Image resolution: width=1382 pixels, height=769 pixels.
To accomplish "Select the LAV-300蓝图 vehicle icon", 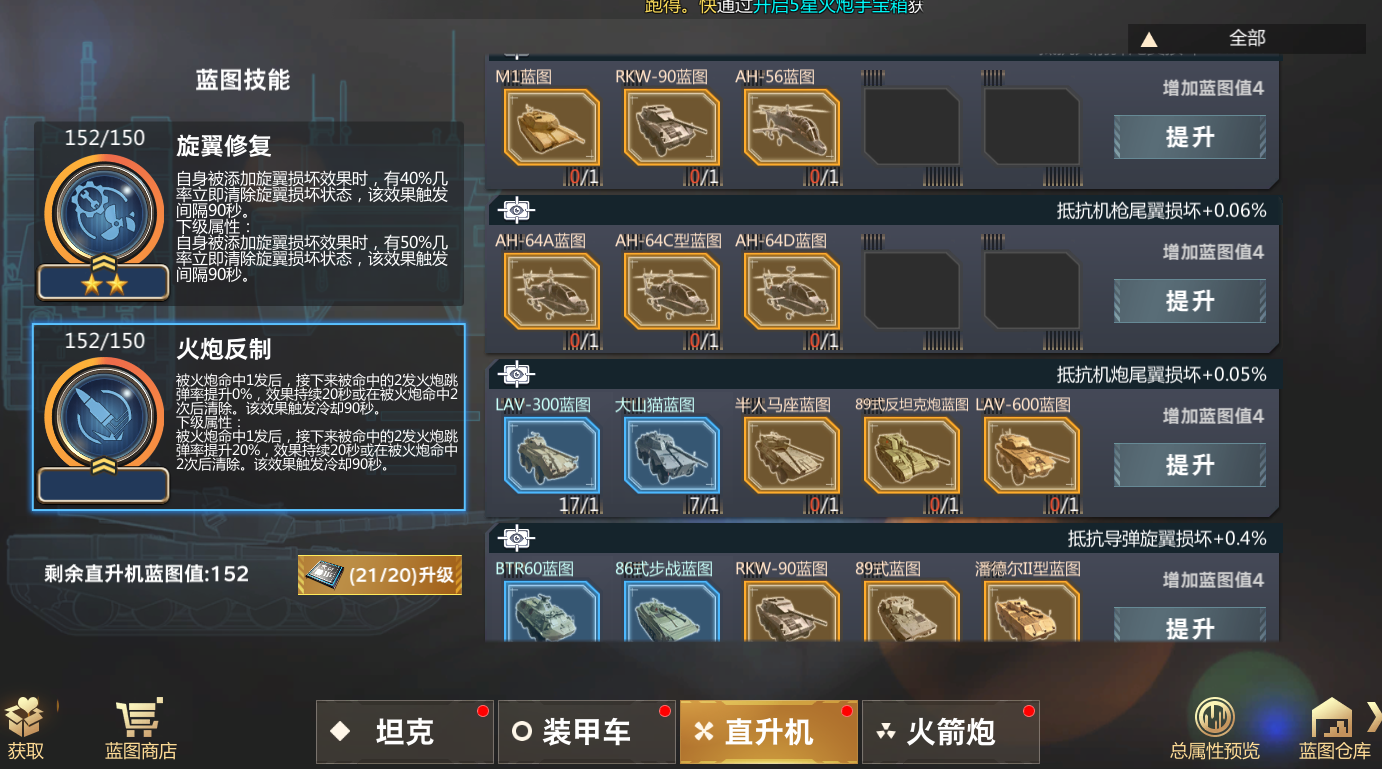I will pyautogui.click(x=551, y=455).
